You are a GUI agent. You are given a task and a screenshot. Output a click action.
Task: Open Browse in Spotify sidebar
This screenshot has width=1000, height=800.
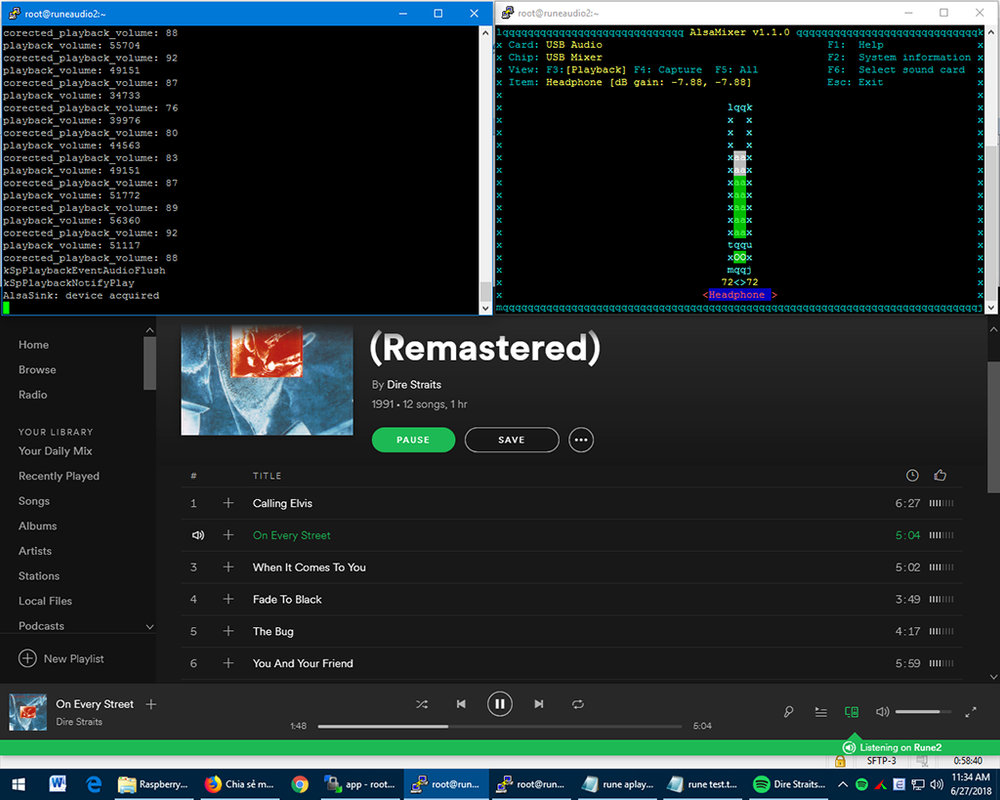click(37, 369)
